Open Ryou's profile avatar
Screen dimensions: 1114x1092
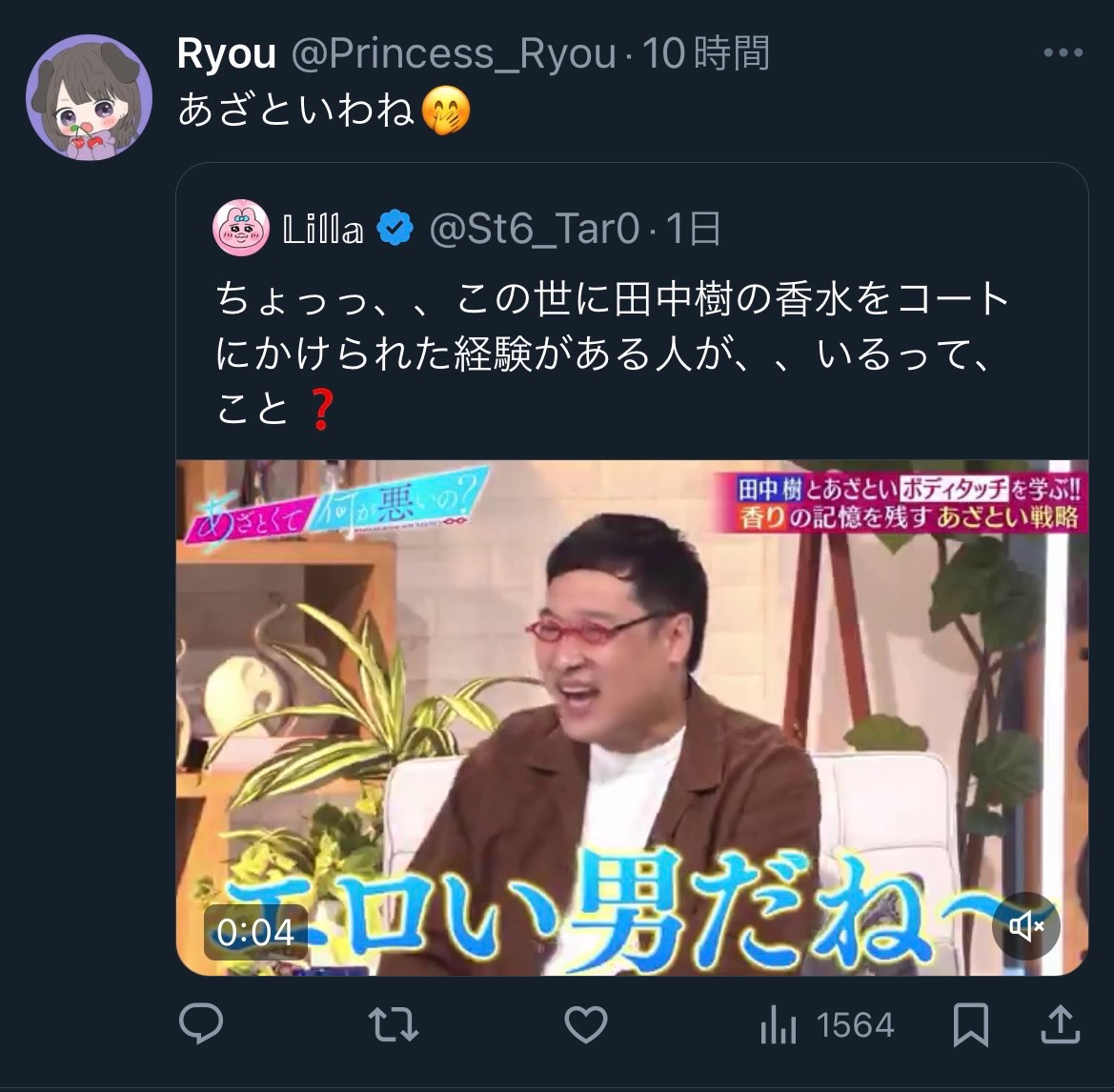(x=89, y=97)
